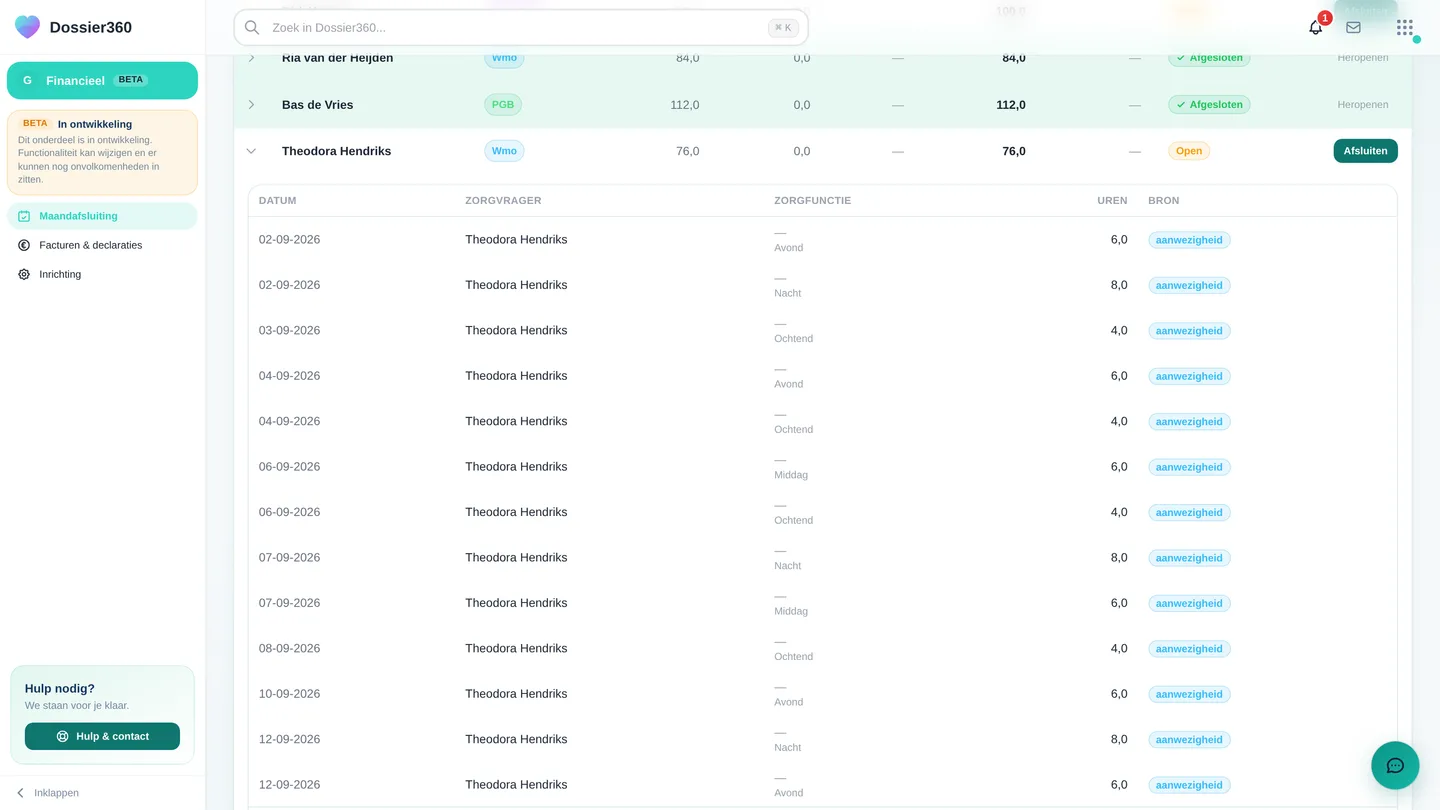Viewport: 1440px width, 810px height.
Task: Click the Afgesloten badge for Bas de Vries
Action: pyautogui.click(x=1209, y=104)
